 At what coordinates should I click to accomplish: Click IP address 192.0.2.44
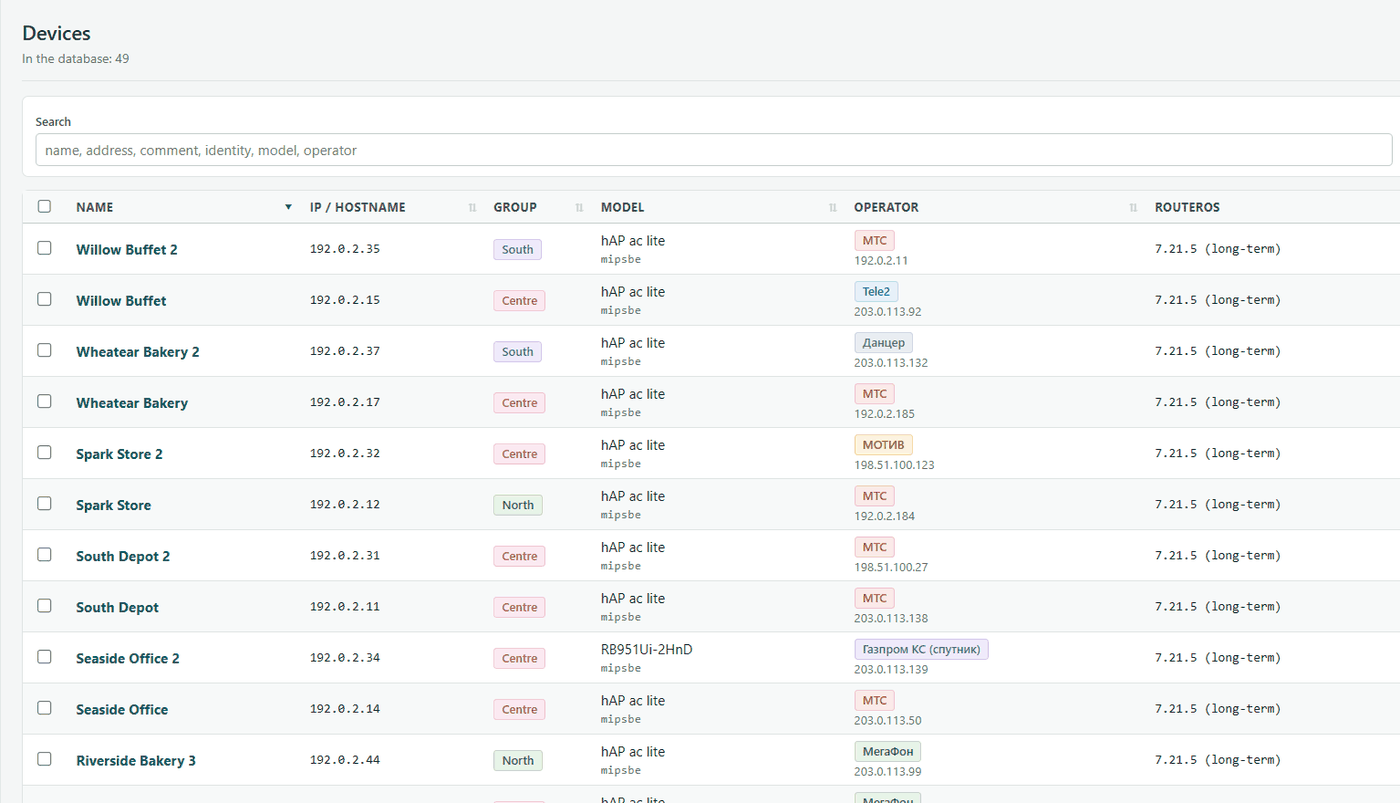point(345,759)
